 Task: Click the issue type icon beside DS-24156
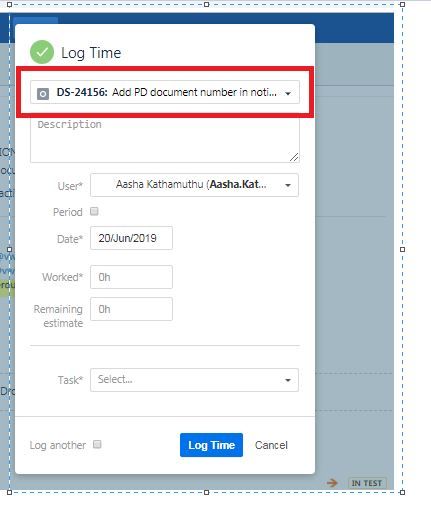[x=43, y=93]
